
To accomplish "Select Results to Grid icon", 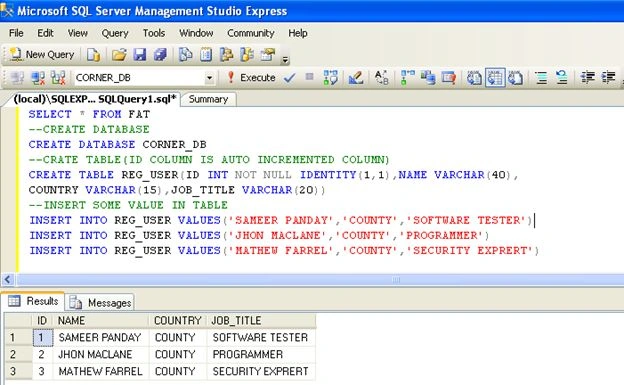I will tap(495, 78).
